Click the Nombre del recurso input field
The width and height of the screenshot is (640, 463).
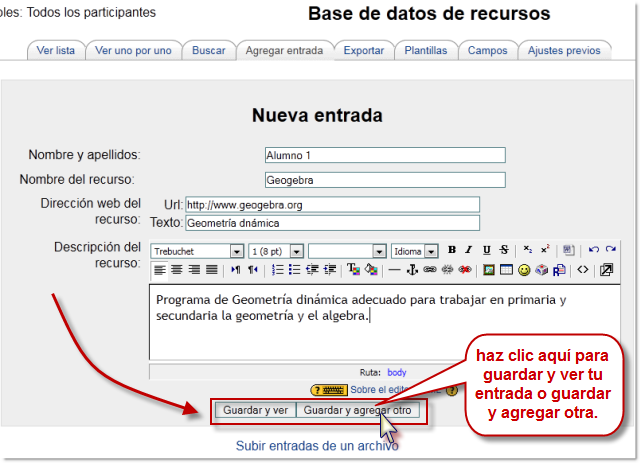click(x=384, y=181)
